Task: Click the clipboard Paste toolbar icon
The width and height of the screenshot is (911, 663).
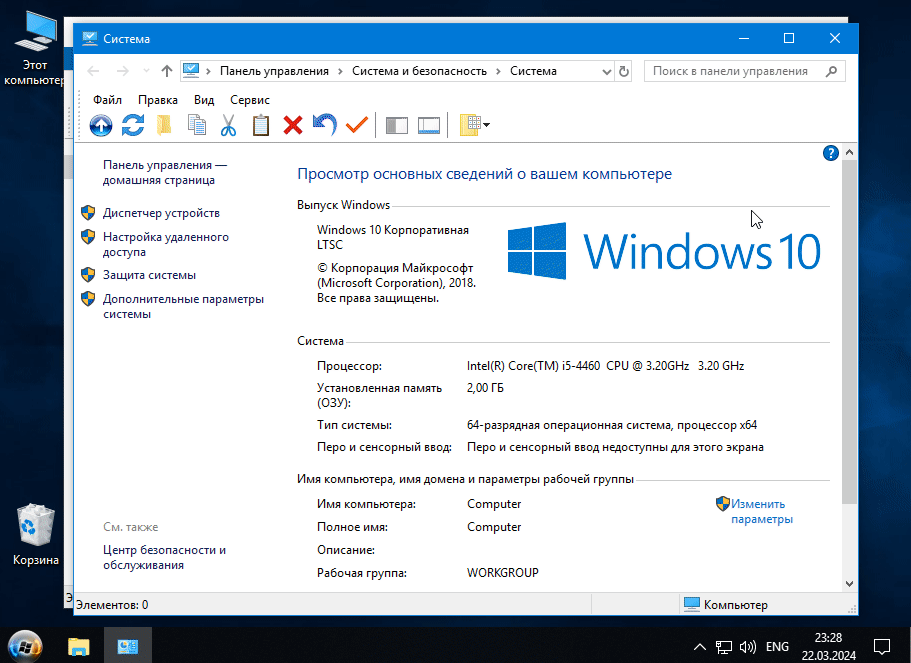Action: (x=261, y=125)
